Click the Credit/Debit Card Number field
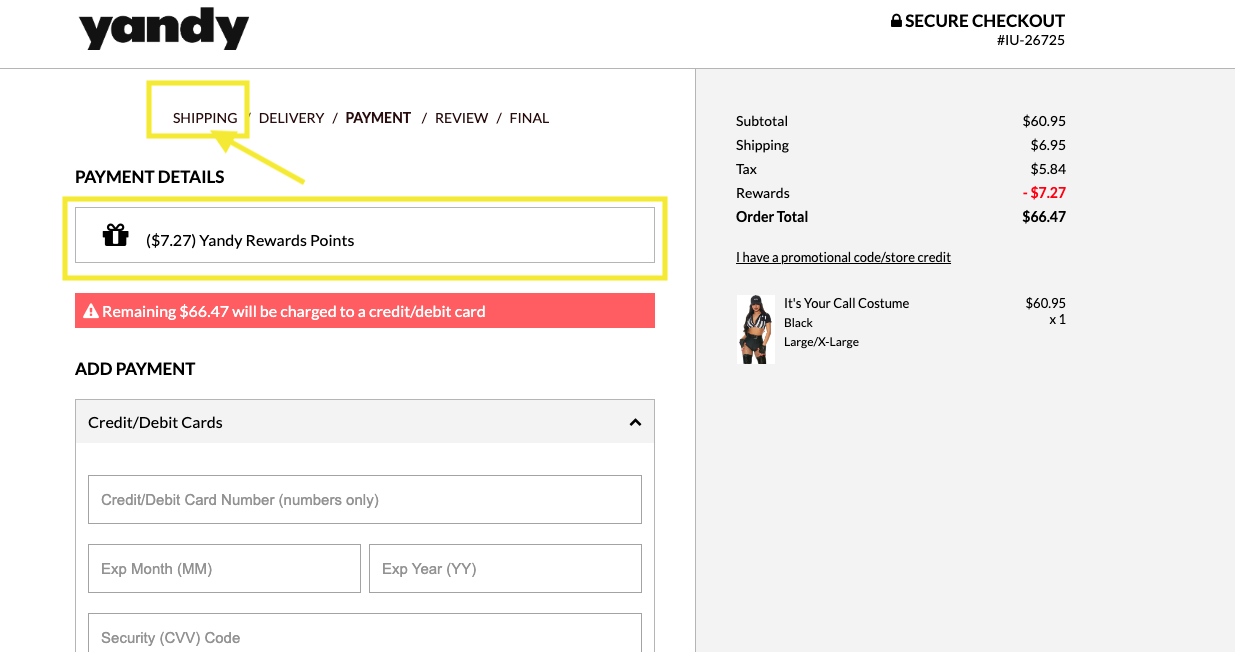Image resolution: width=1235 pixels, height=652 pixels. [365, 499]
